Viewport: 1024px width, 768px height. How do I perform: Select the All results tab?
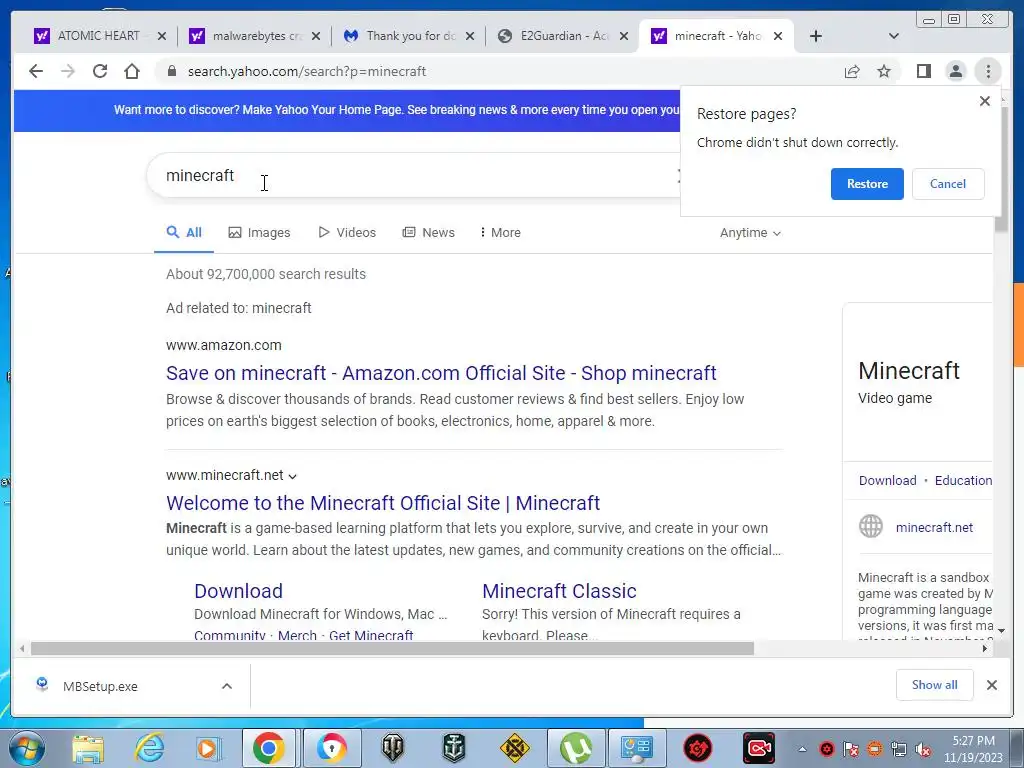[184, 232]
